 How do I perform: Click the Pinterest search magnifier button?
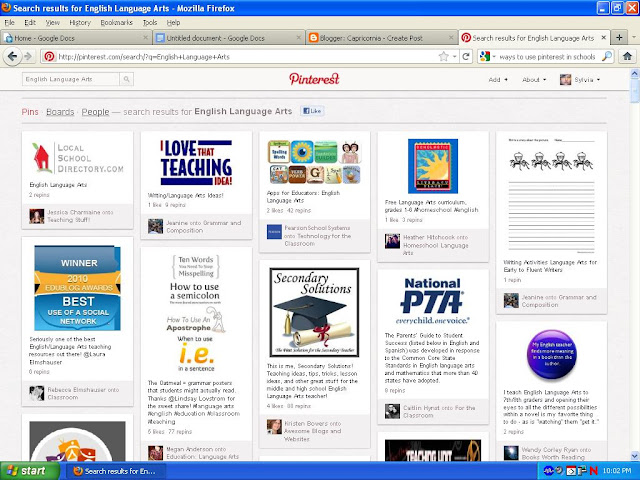click(x=127, y=79)
